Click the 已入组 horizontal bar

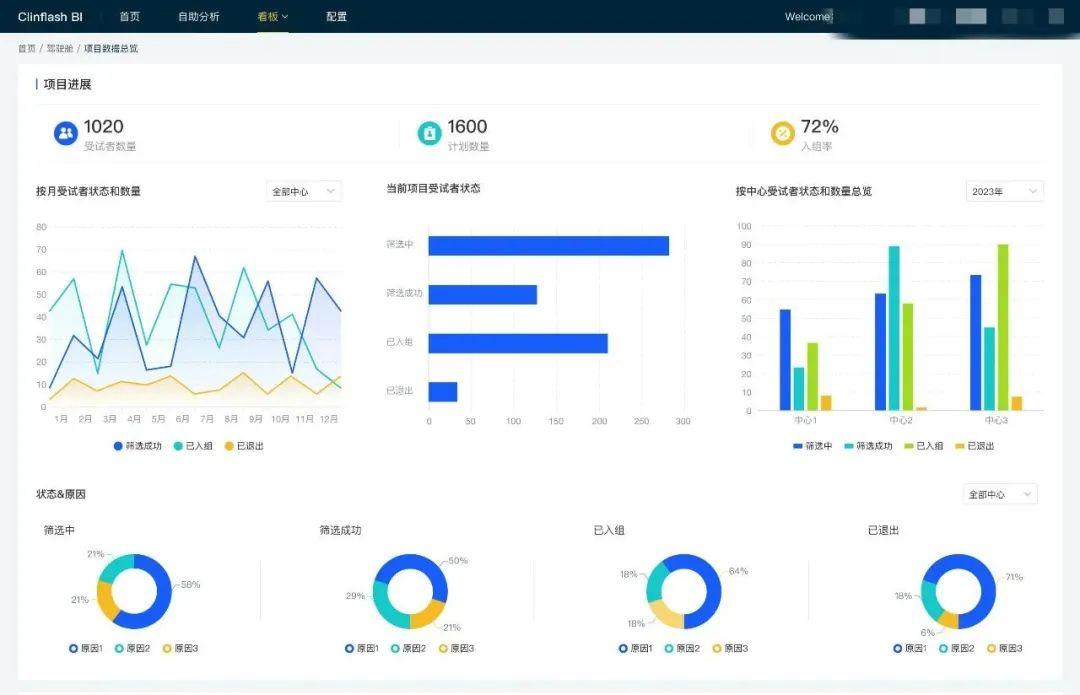(x=518, y=343)
